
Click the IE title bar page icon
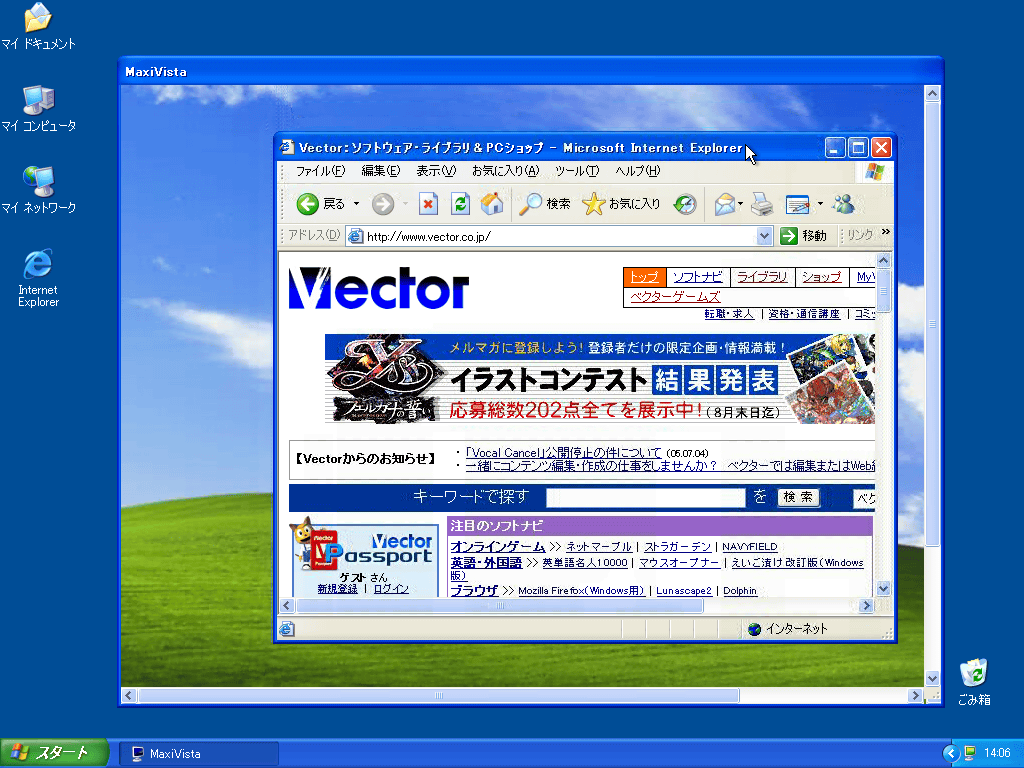287,147
